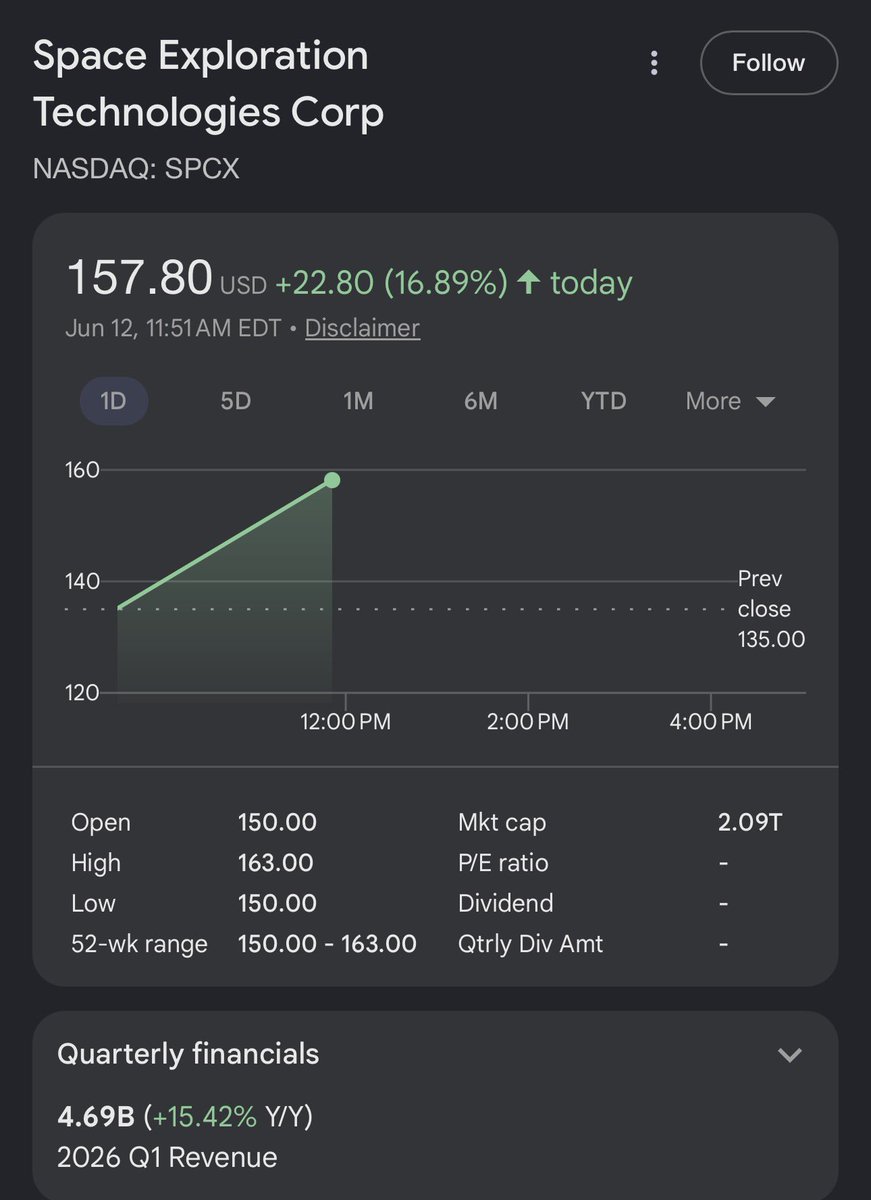Switch chart to 5D range

point(235,401)
